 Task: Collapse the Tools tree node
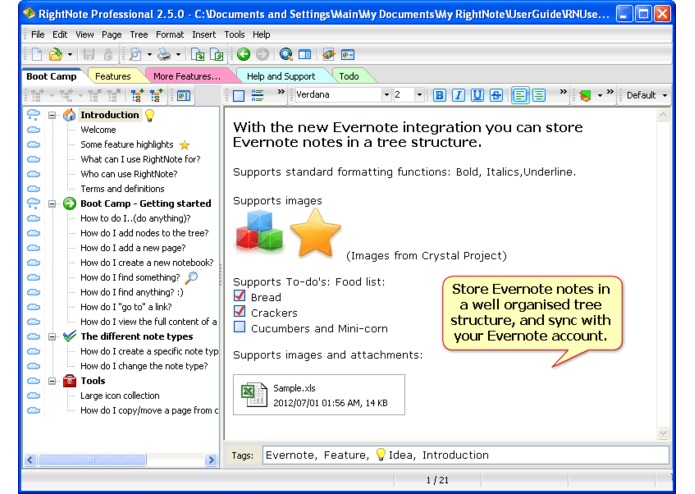tap(52, 381)
